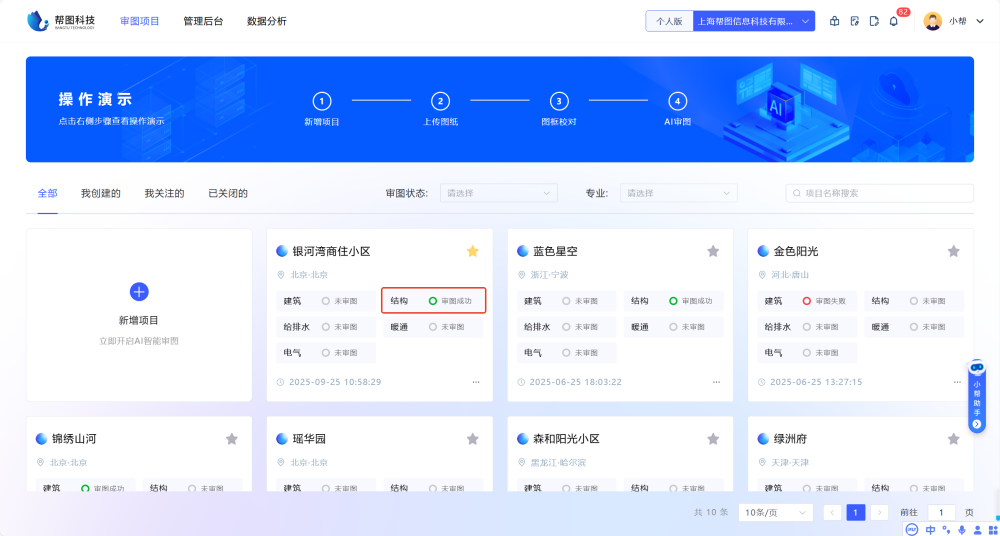Screen dimensions: 1000x536
Task: Expand the 审图状态 dropdown
Action: tap(499, 193)
